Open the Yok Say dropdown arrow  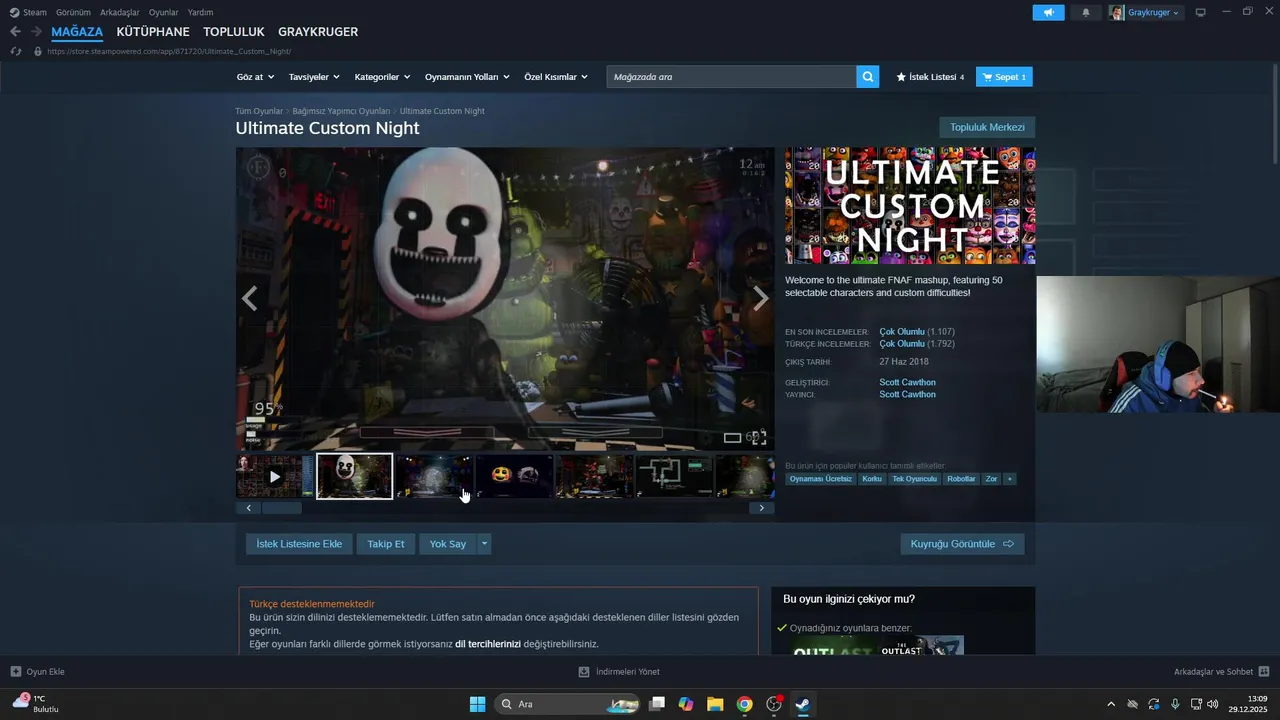[x=484, y=544]
